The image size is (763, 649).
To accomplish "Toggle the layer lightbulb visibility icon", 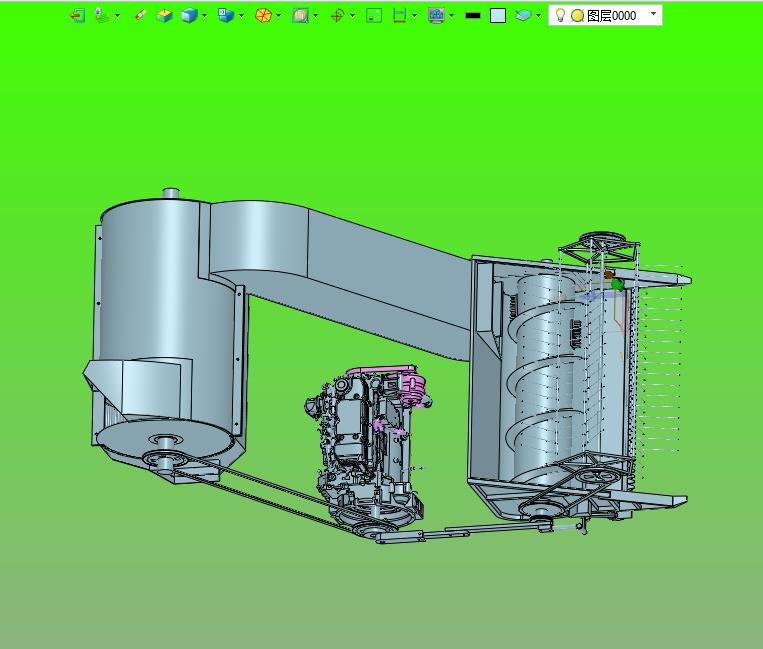I will coord(560,15).
